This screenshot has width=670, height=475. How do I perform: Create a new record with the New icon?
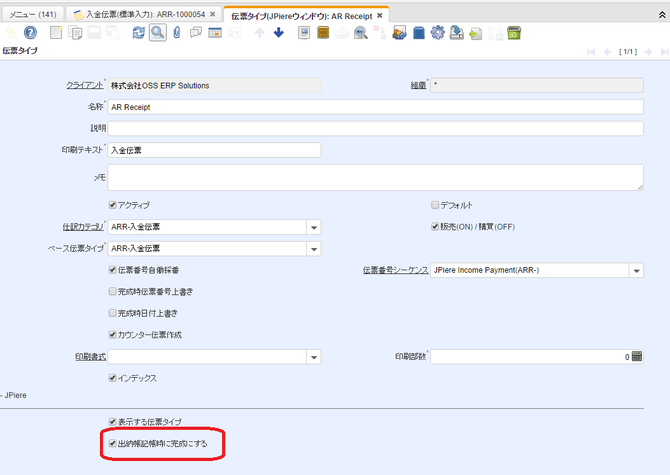click(x=56, y=32)
